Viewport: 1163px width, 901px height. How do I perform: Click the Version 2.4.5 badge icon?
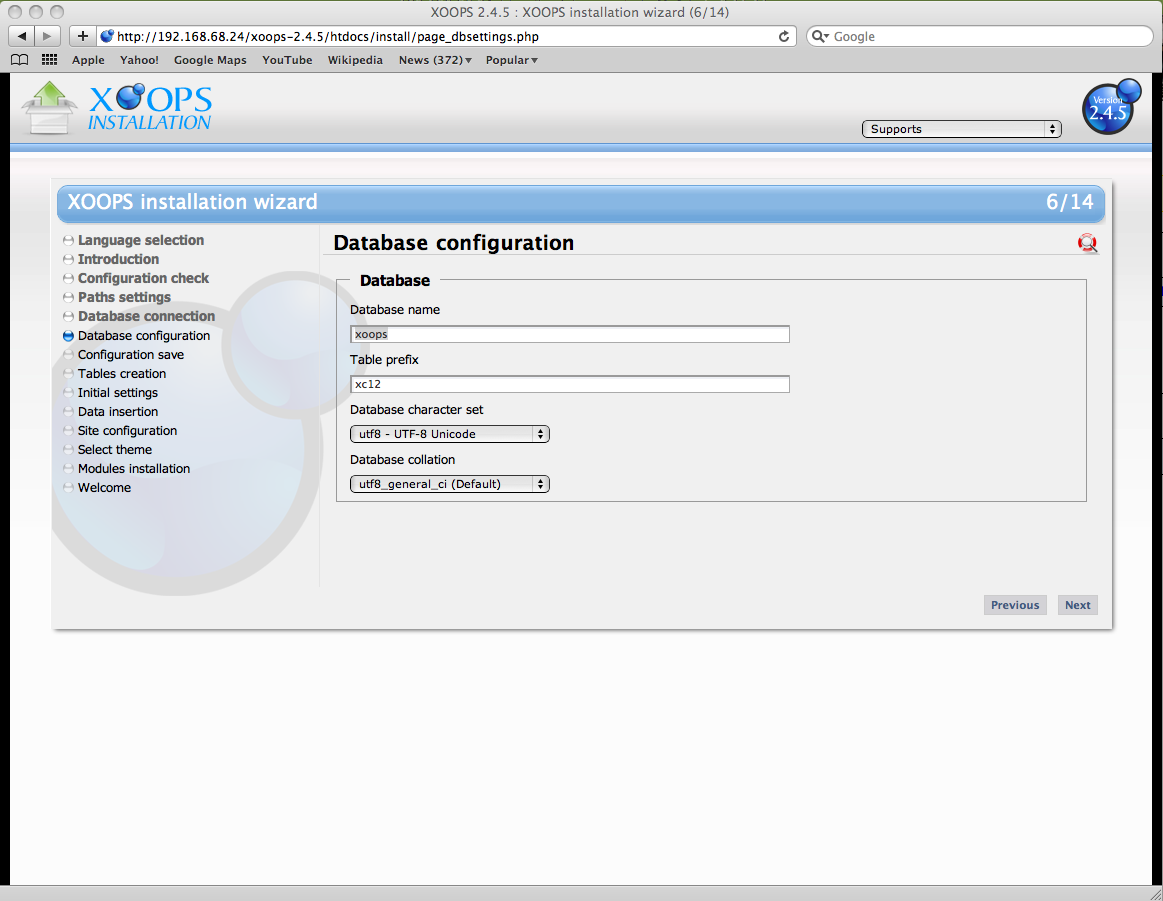[1110, 108]
